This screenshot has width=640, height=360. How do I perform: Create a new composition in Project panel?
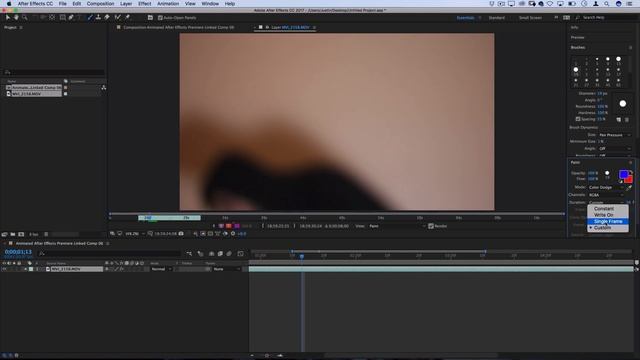coord(21,234)
